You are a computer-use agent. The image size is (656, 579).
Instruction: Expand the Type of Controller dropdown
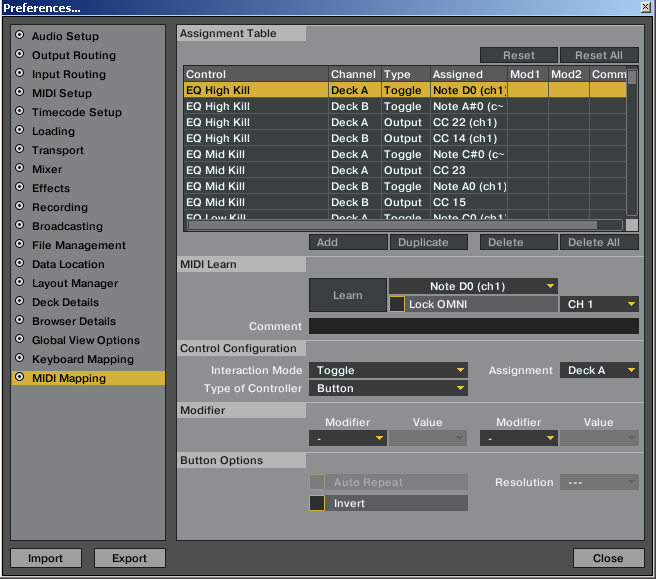pos(388,388)
